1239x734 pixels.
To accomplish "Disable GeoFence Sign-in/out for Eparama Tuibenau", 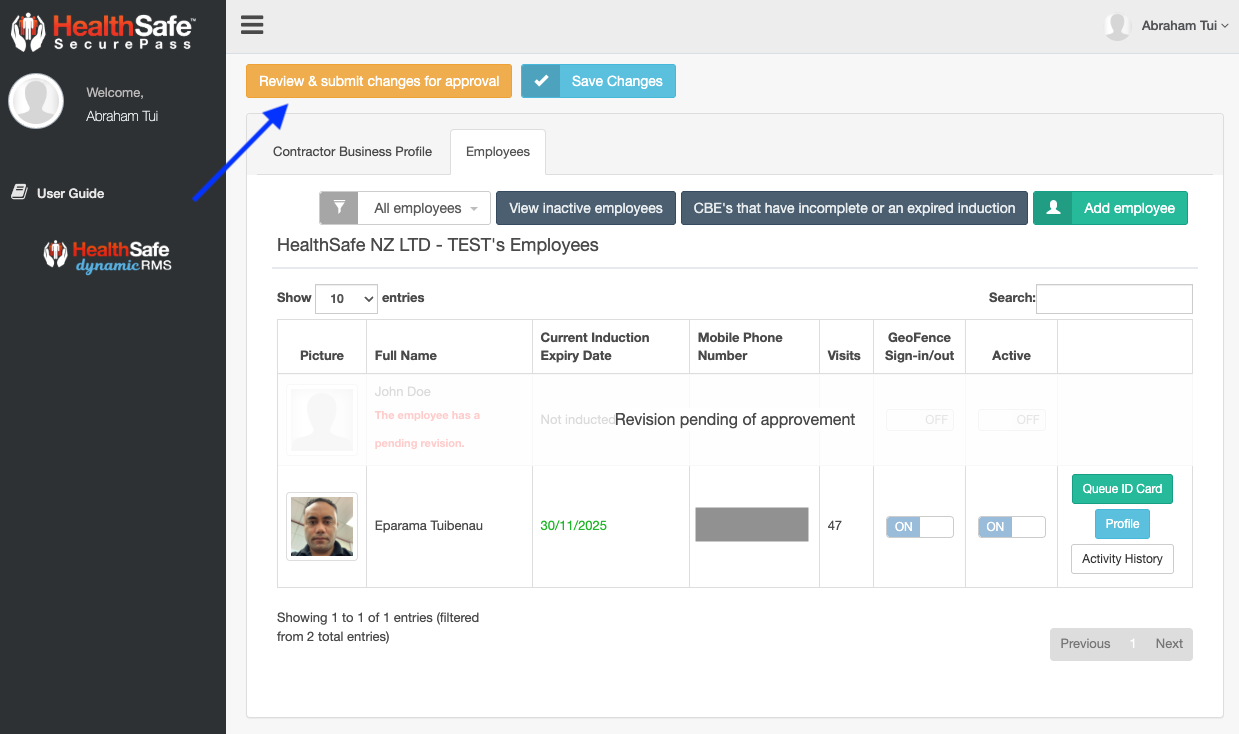I will click(x=919, y=526).
